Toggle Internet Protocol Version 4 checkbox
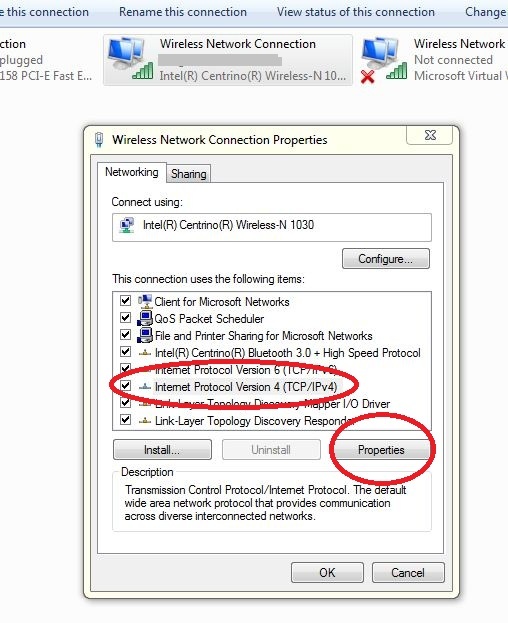The width and height of the screenshot is (508, 623). (x=126, y=386)
